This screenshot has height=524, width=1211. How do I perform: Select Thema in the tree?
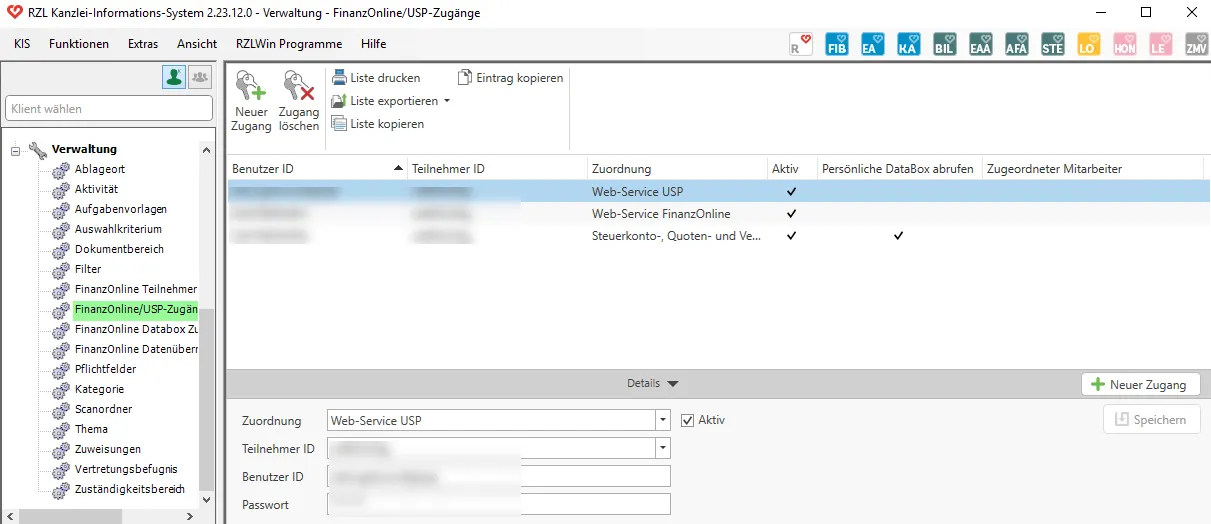click(x=91, y=429)
